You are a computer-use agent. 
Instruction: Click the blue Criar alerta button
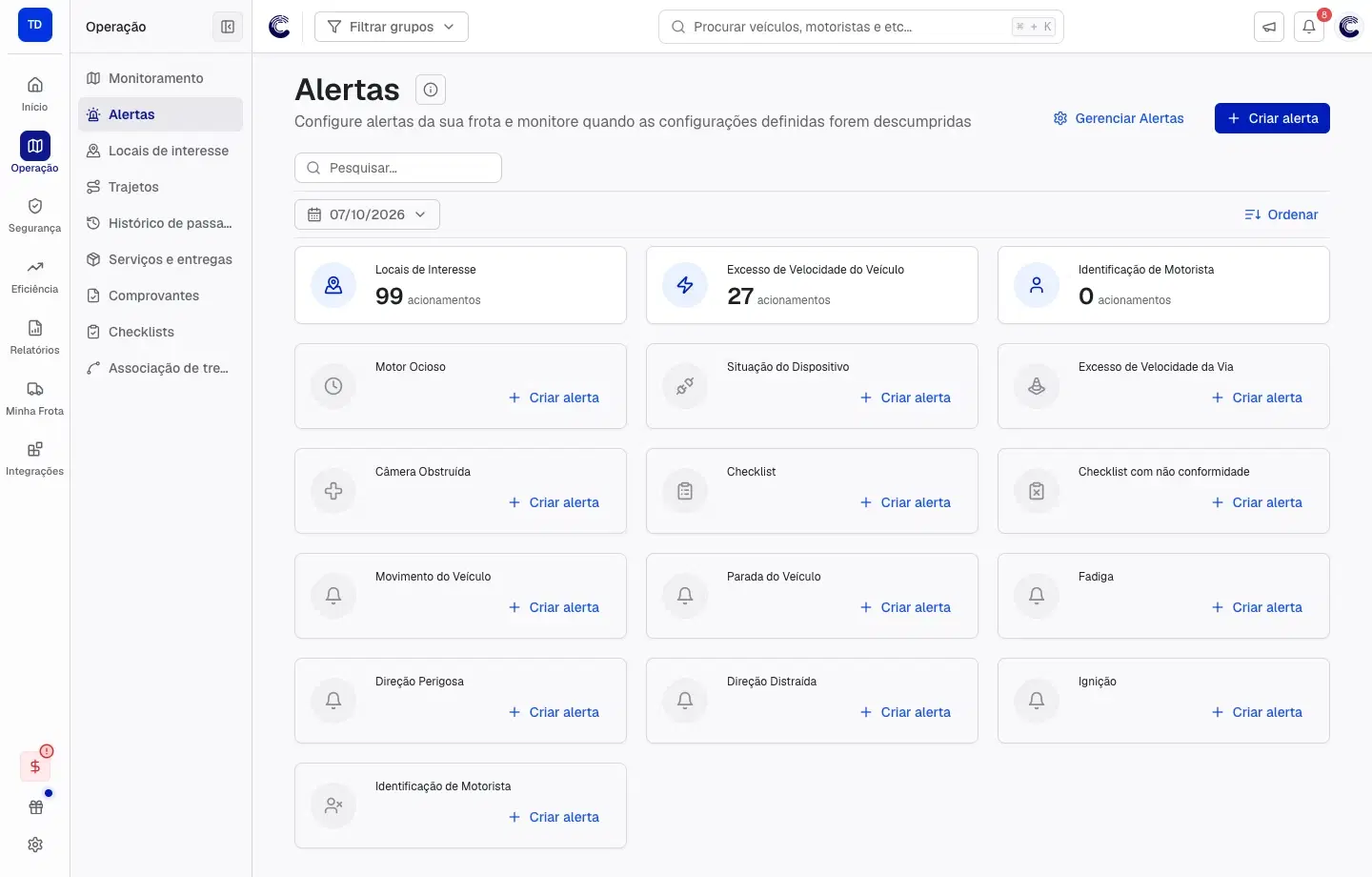(1272, 118)
